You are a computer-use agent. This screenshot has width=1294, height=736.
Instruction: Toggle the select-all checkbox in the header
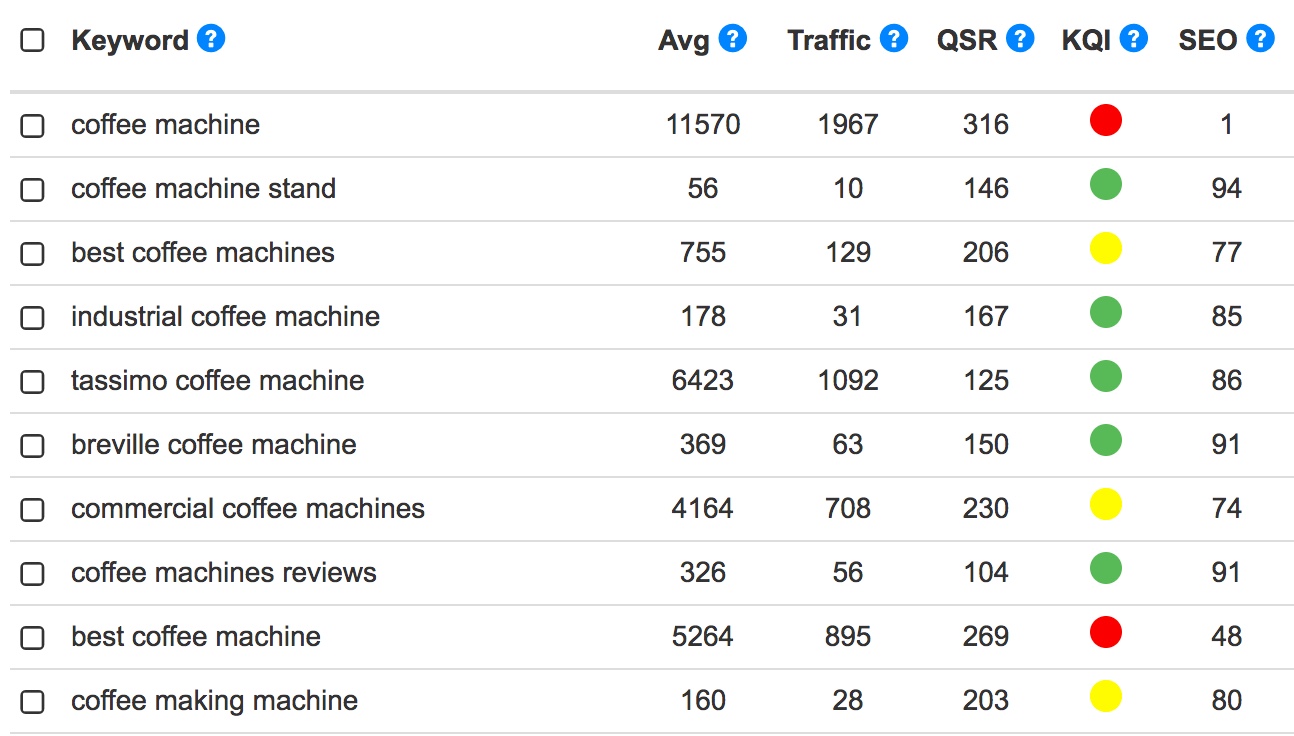[31, 40]
